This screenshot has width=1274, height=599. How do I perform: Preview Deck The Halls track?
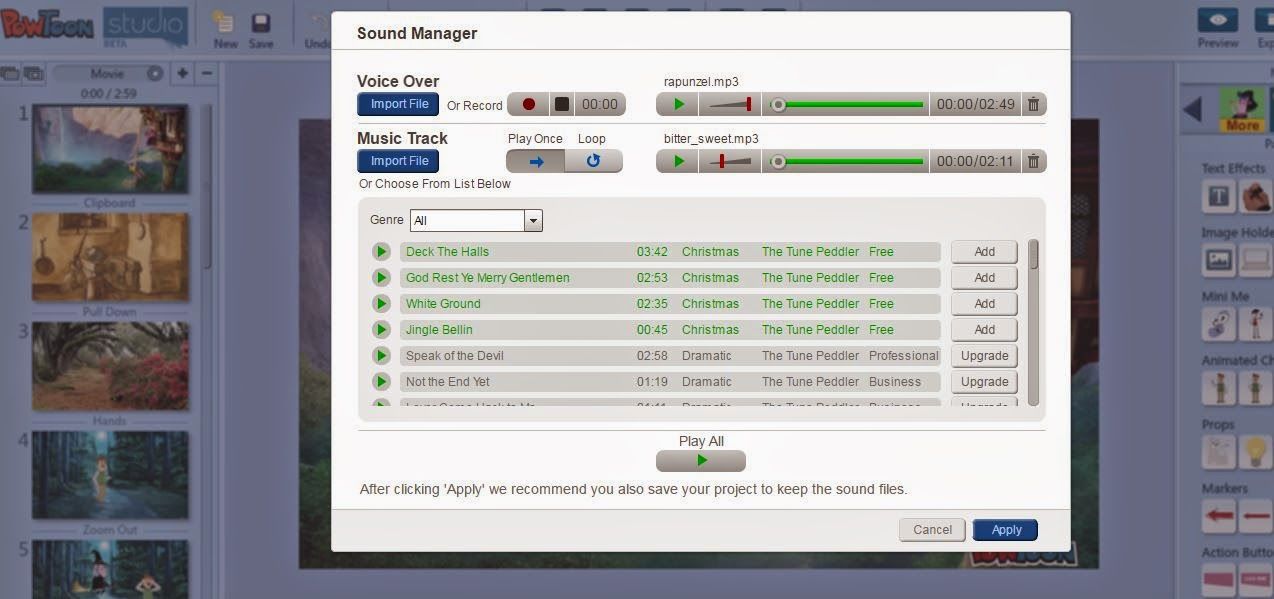pyautogui.click(x=381, y=252)
